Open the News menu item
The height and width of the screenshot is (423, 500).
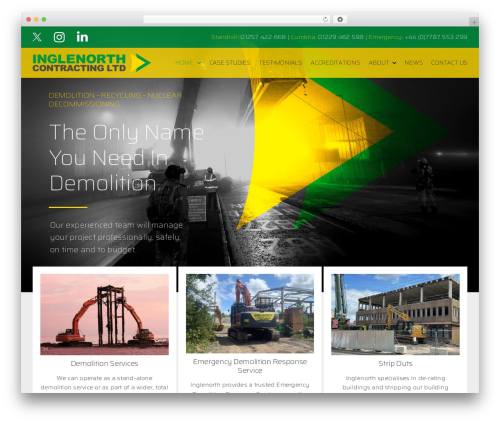[x=414, y=63]
